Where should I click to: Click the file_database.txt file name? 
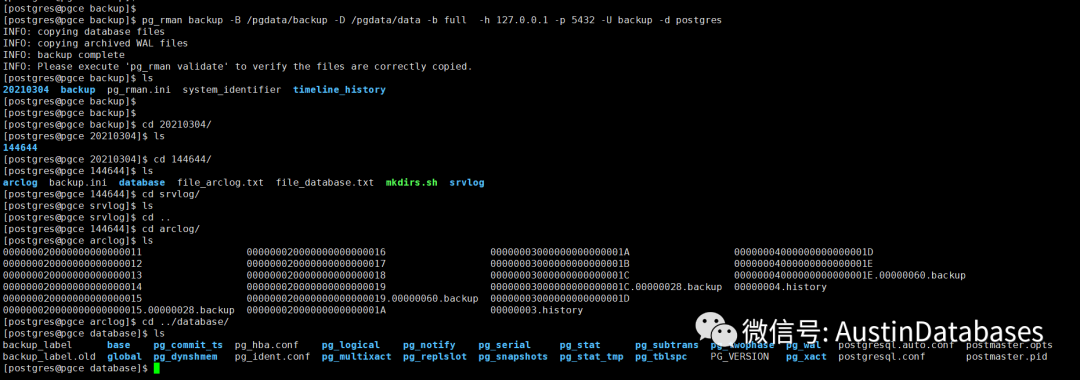coord(324,183)
